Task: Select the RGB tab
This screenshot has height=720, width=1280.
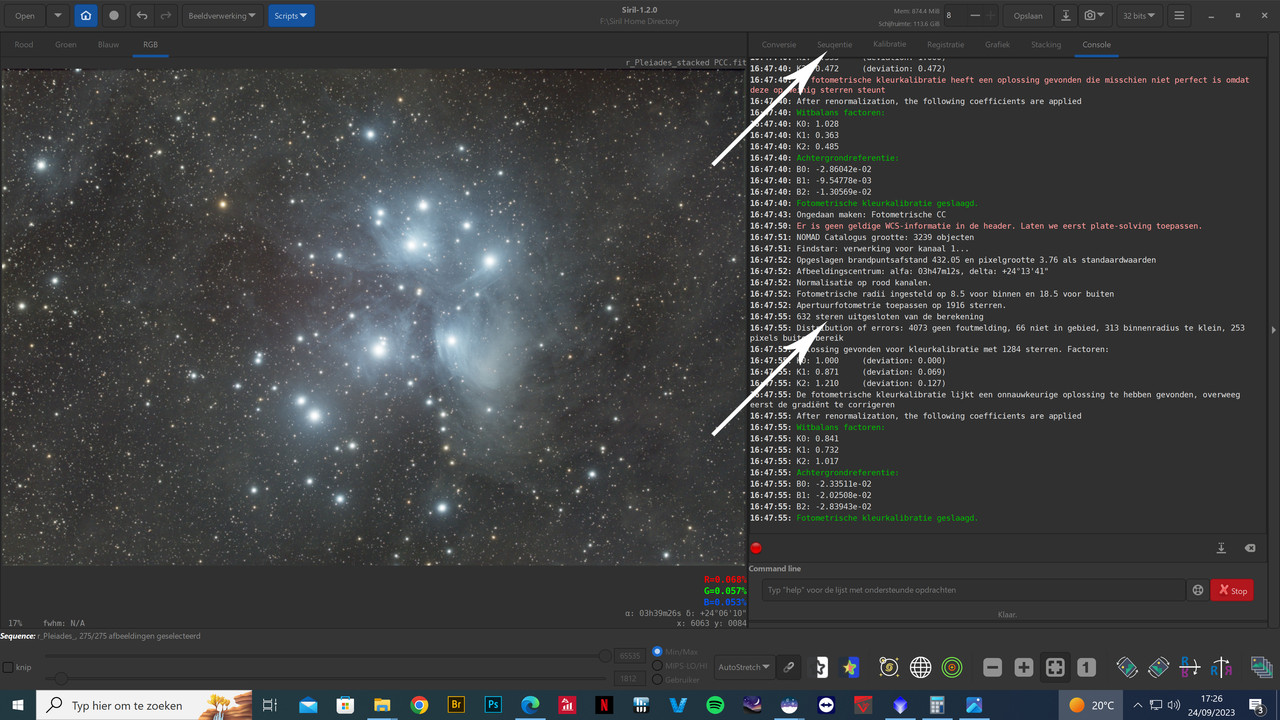Action: tap(150, 45)
